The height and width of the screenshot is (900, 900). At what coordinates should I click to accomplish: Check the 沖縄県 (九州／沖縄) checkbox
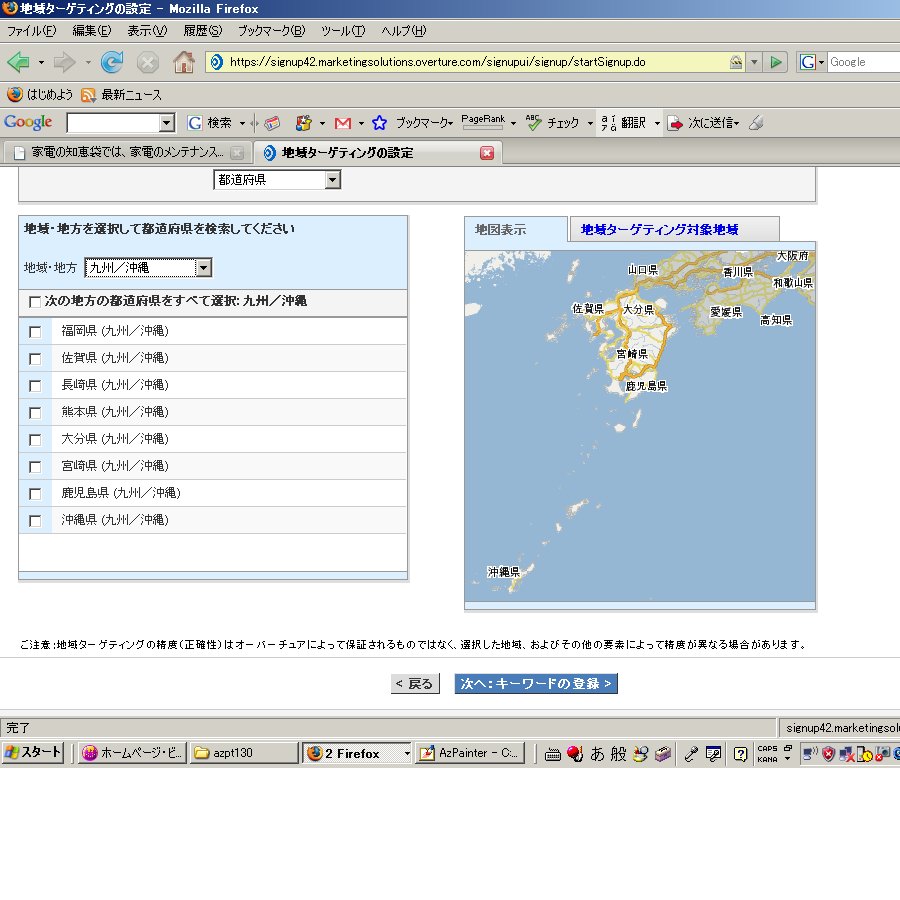[35, 521]
